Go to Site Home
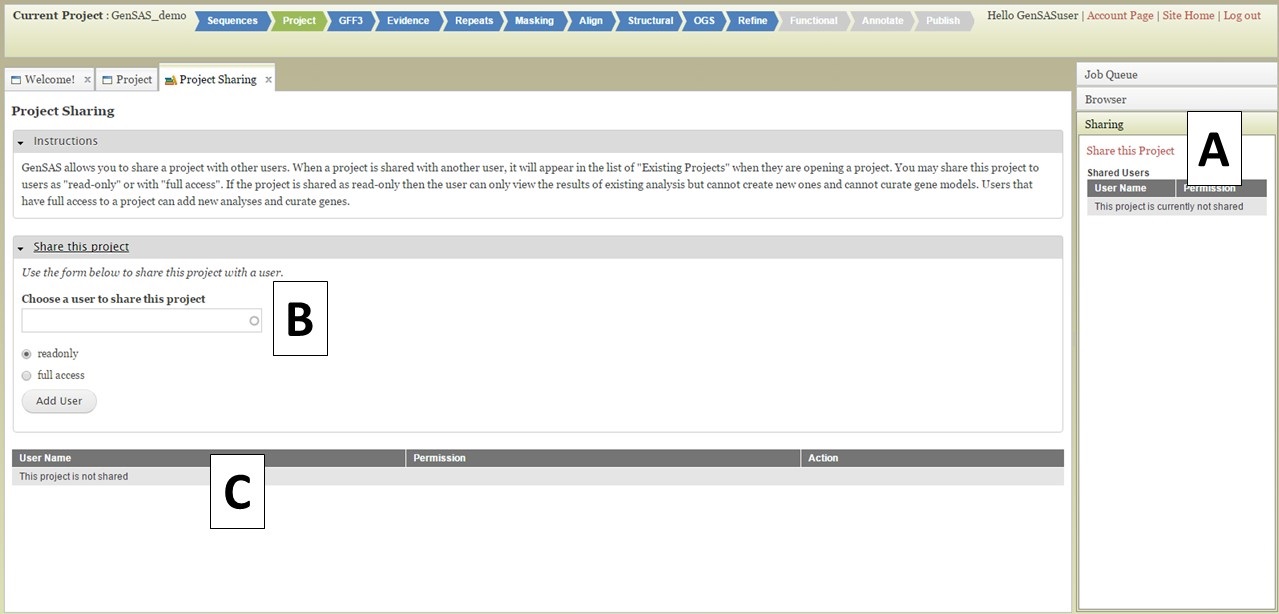The width and height of the screenshot is (1279, 614). pyautogui.click(x=1188, y=16)
